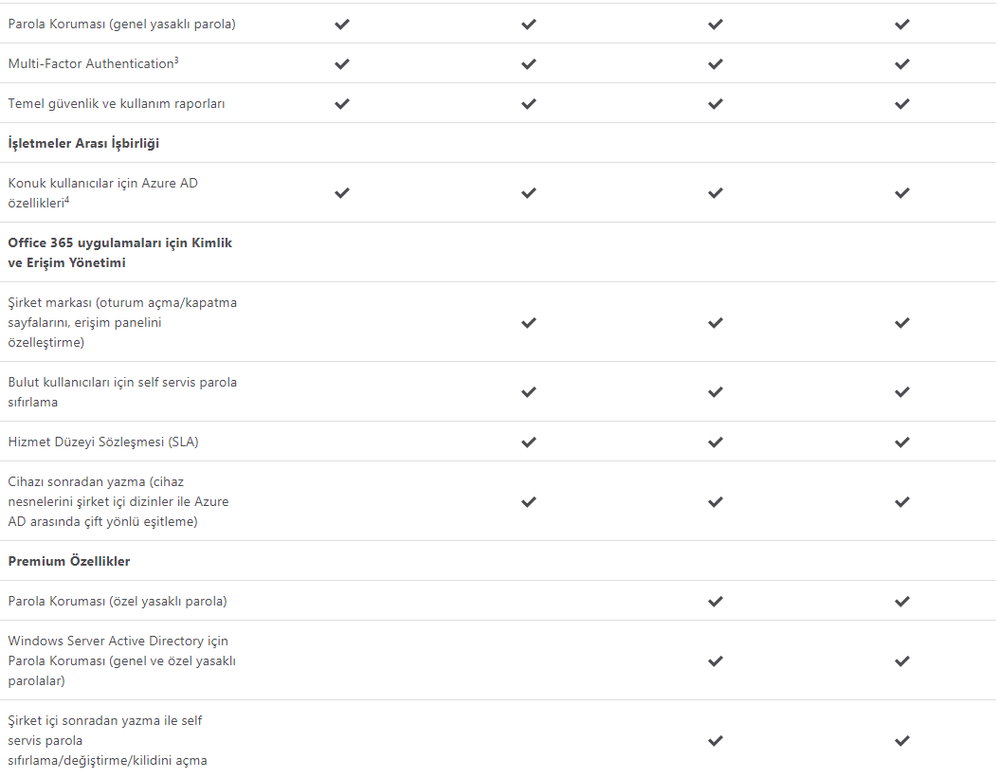Click third-column checkmark for Windows Server Active Directory row
The height and width of the screenshot is (775, 999).
pyautogui.click(x=715, y=661)
